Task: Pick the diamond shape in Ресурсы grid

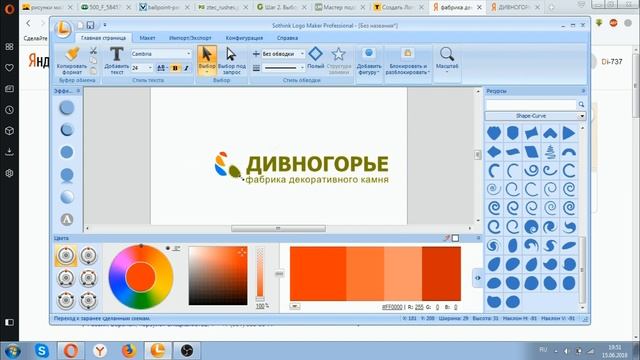Action: click(494, 152)
